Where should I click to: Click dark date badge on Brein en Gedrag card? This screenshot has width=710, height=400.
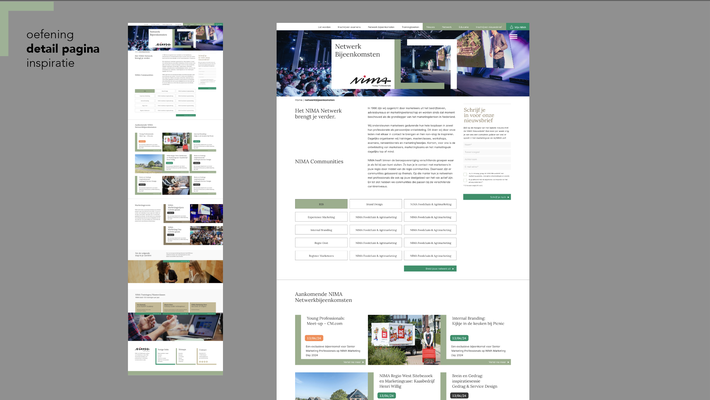[x=459, y=395]
